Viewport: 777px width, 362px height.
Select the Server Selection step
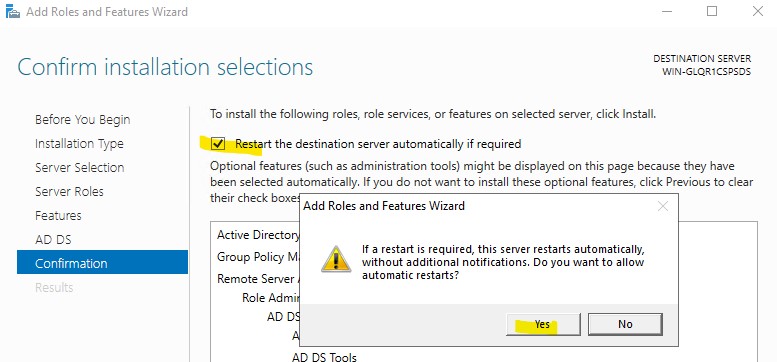79,167
